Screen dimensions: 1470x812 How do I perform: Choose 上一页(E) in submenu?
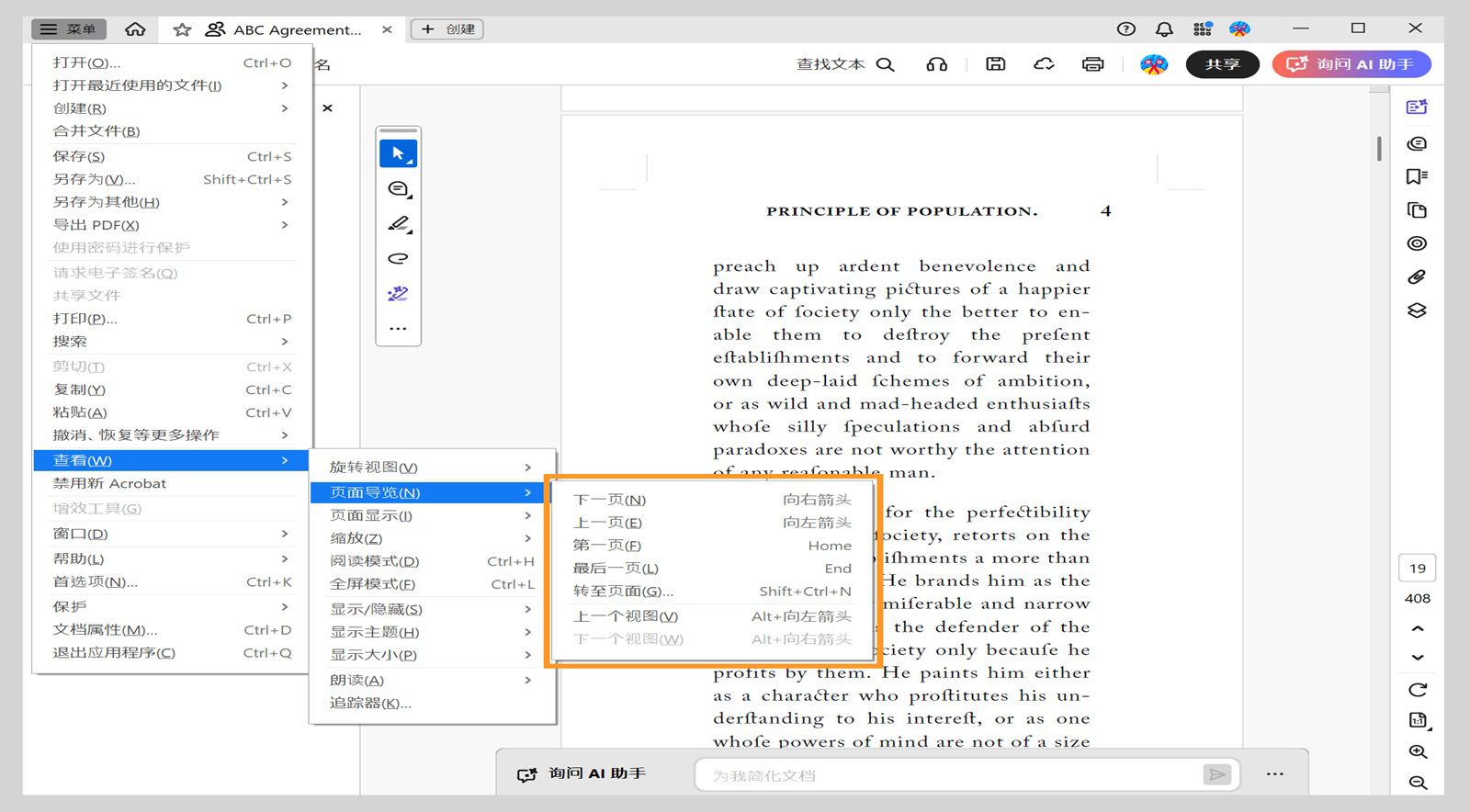coord(712,523)
